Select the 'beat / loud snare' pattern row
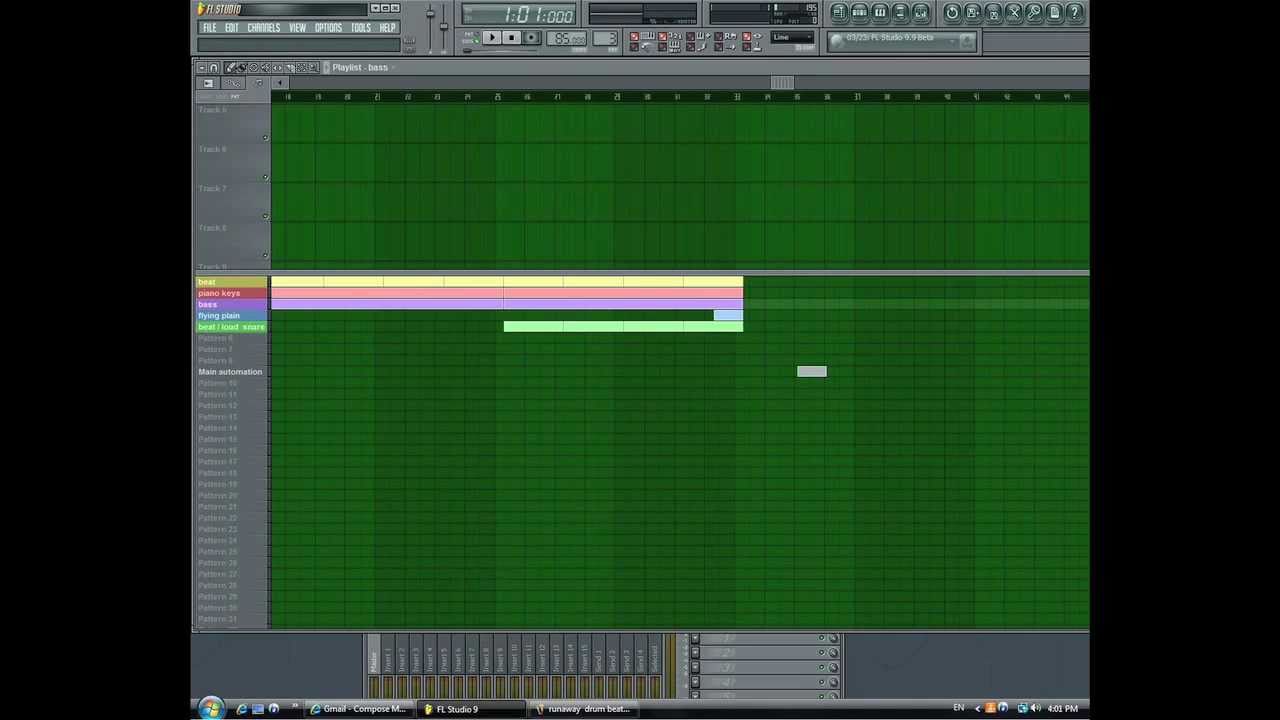 (x=231, y=327)
